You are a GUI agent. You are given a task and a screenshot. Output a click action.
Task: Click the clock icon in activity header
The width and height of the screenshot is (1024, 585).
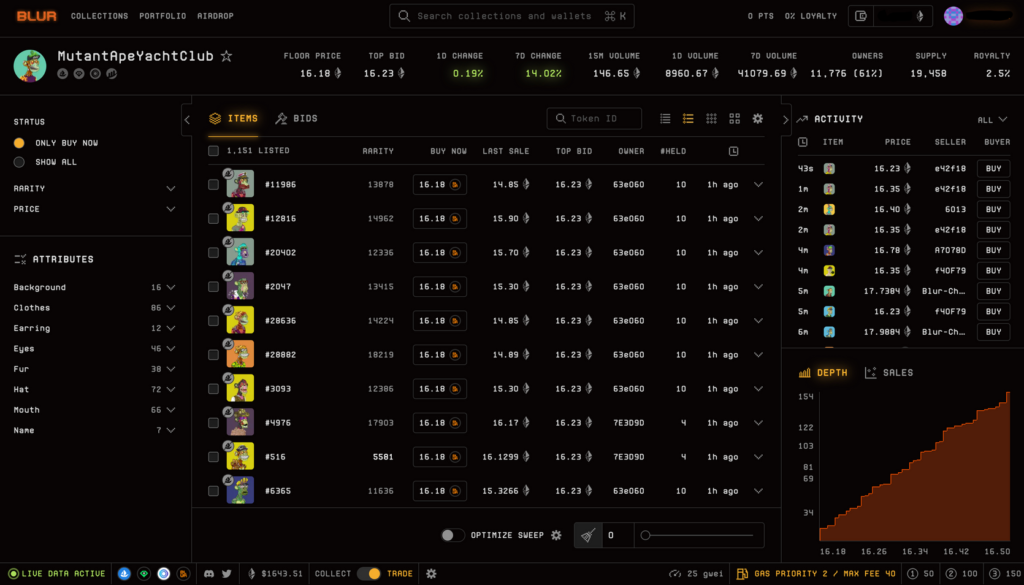pyautogui.click(x=803, y=142)
